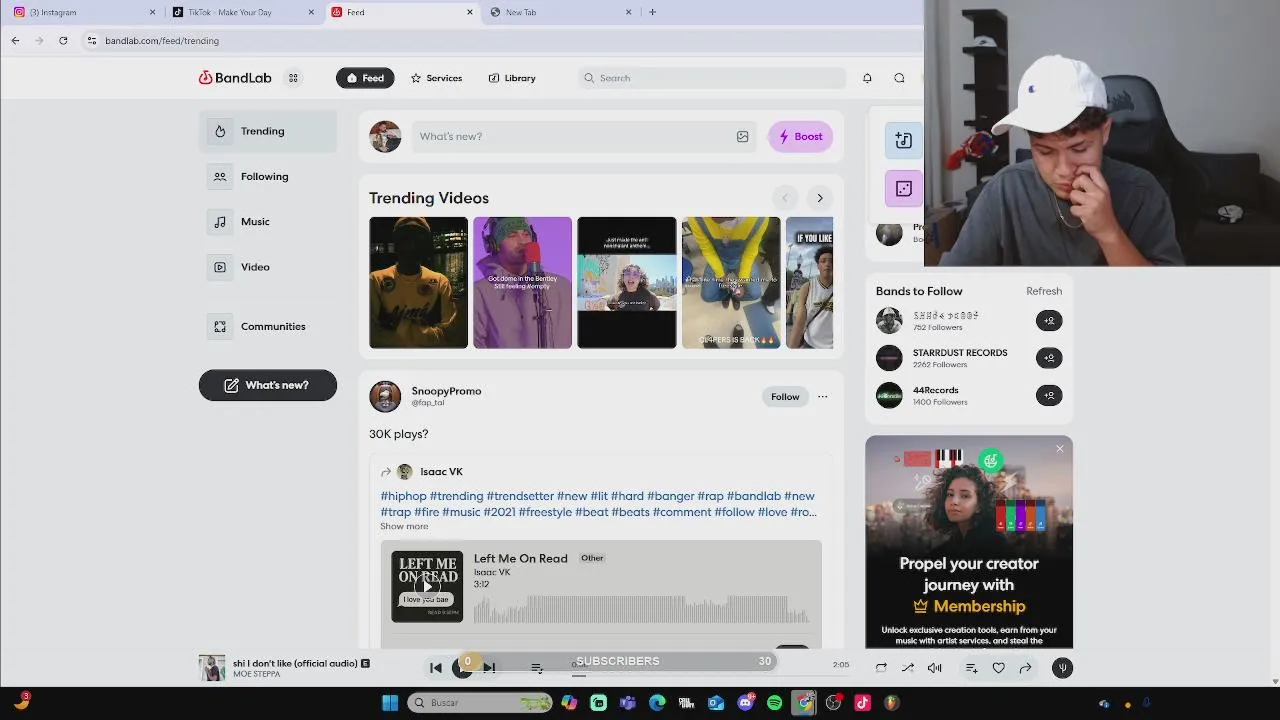Reload the page in the browser
Viewport: 1280px width, 720px height.
pos(63,41)
